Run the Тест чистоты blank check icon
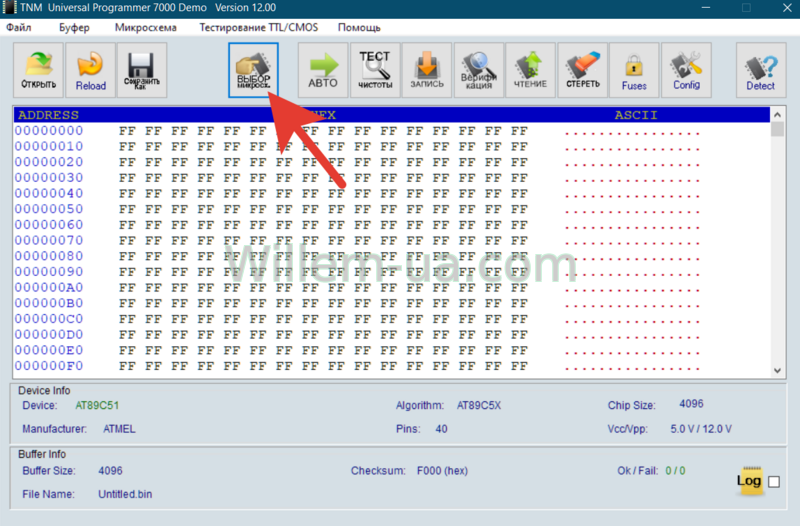 pyautogui.click(x=375, y=69)
